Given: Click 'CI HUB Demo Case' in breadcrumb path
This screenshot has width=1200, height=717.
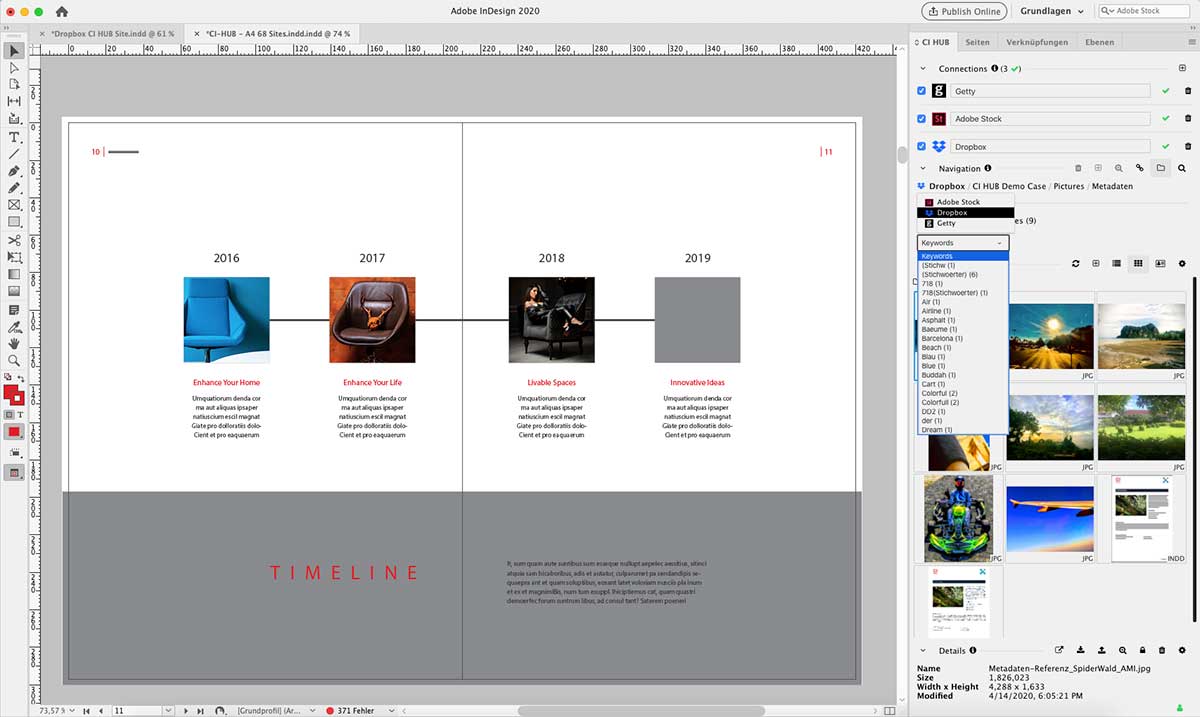Looking at the screenshot, I should coord(1008,186).
